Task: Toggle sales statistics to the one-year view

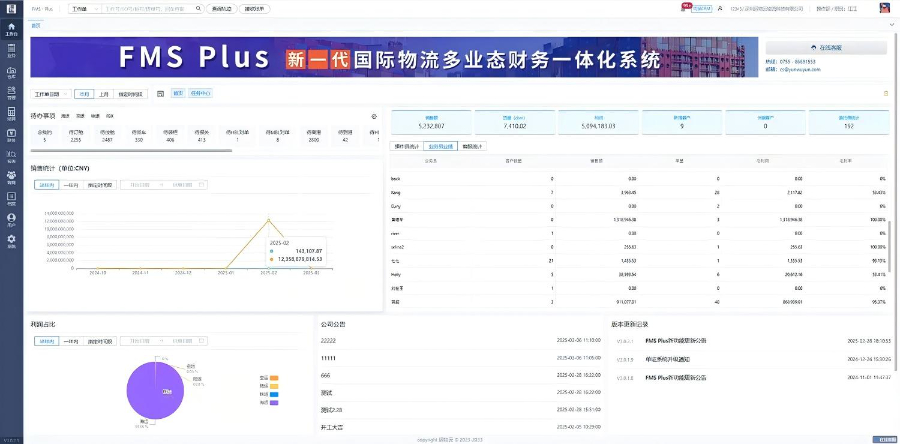Action: coord(71,185)
